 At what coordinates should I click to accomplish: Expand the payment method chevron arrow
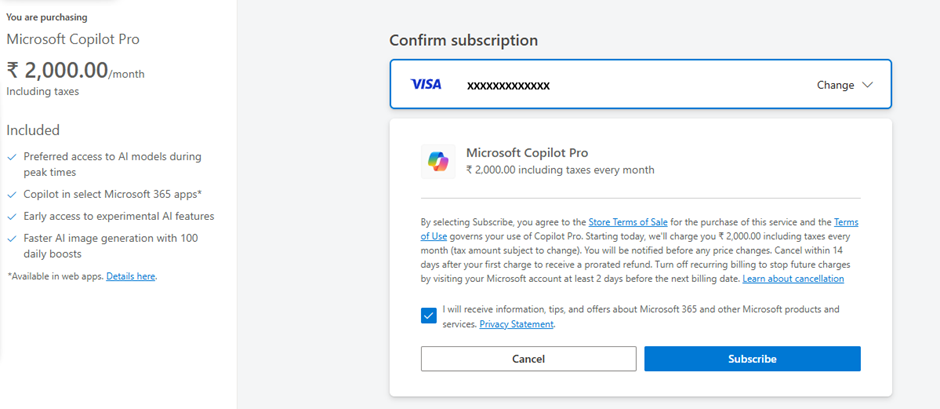click(x=867, y=85)
